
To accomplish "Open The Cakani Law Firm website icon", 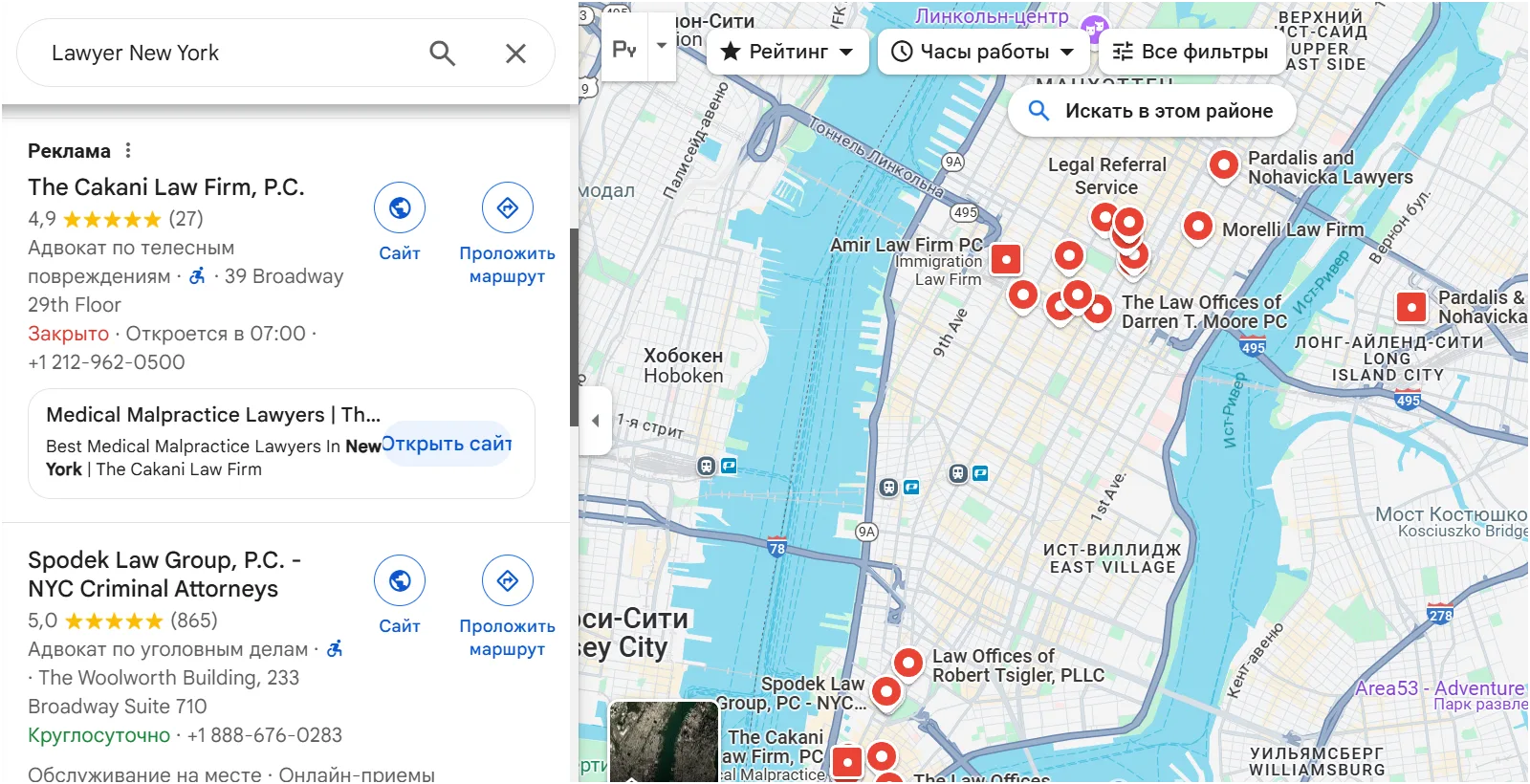I will pos(400,207).
